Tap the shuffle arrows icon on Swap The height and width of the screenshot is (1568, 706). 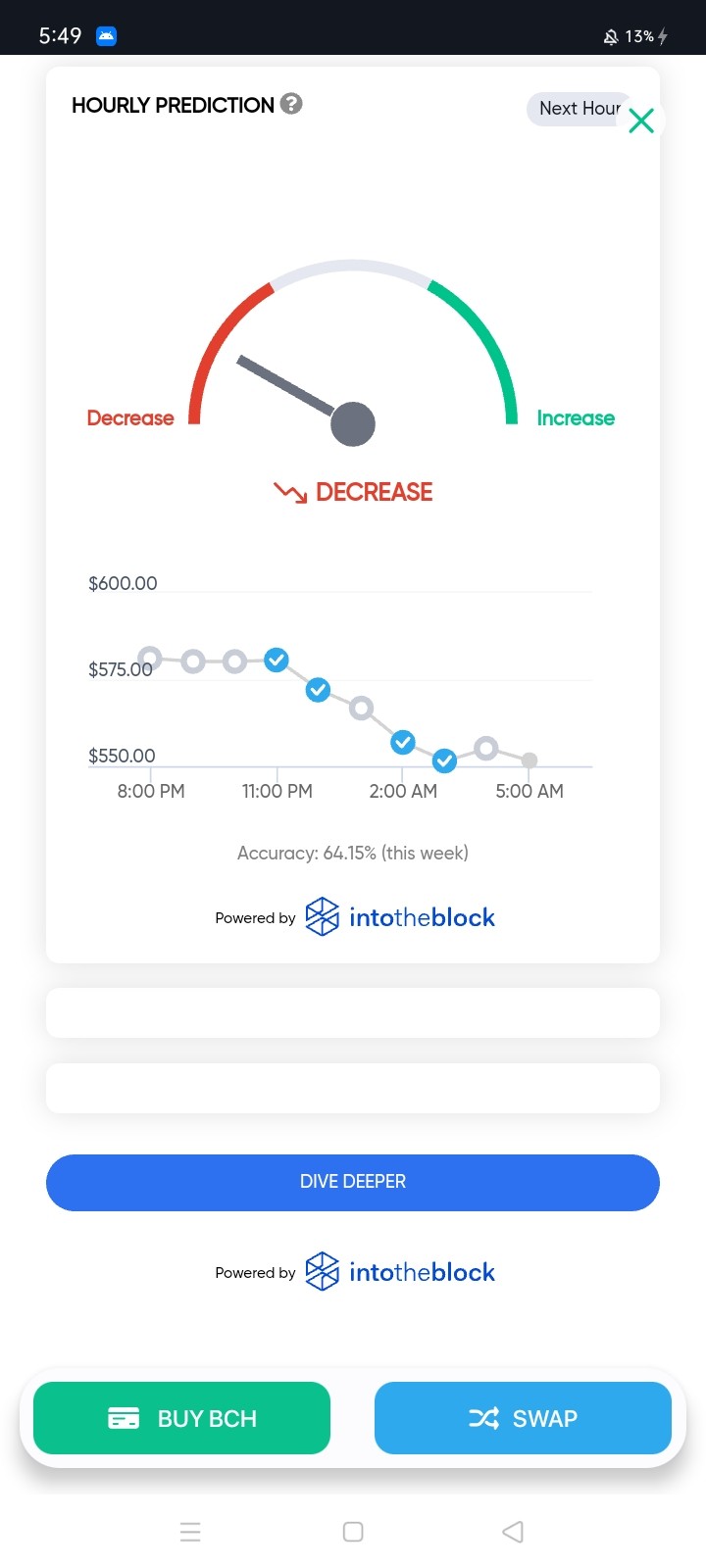(483, 1418)
